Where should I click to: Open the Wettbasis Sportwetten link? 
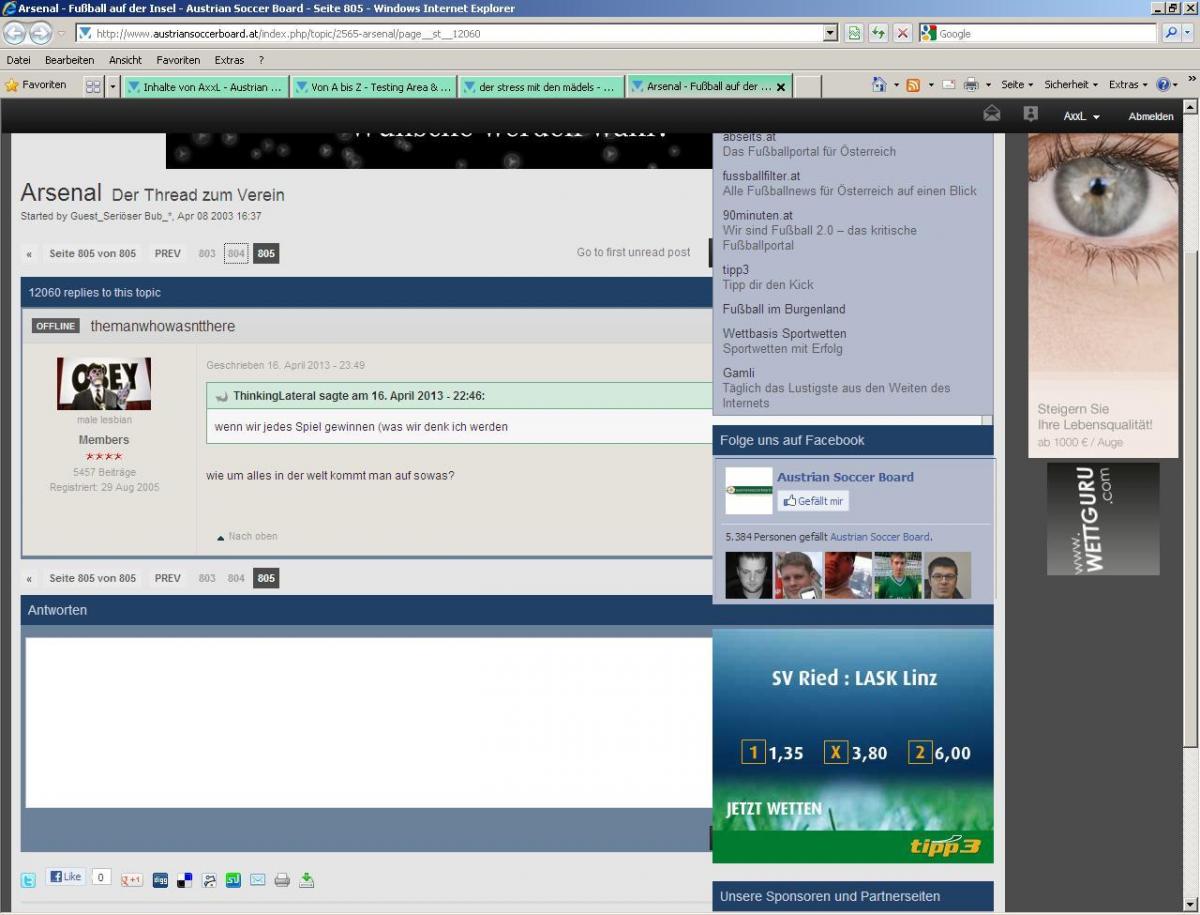coord(784,333)
